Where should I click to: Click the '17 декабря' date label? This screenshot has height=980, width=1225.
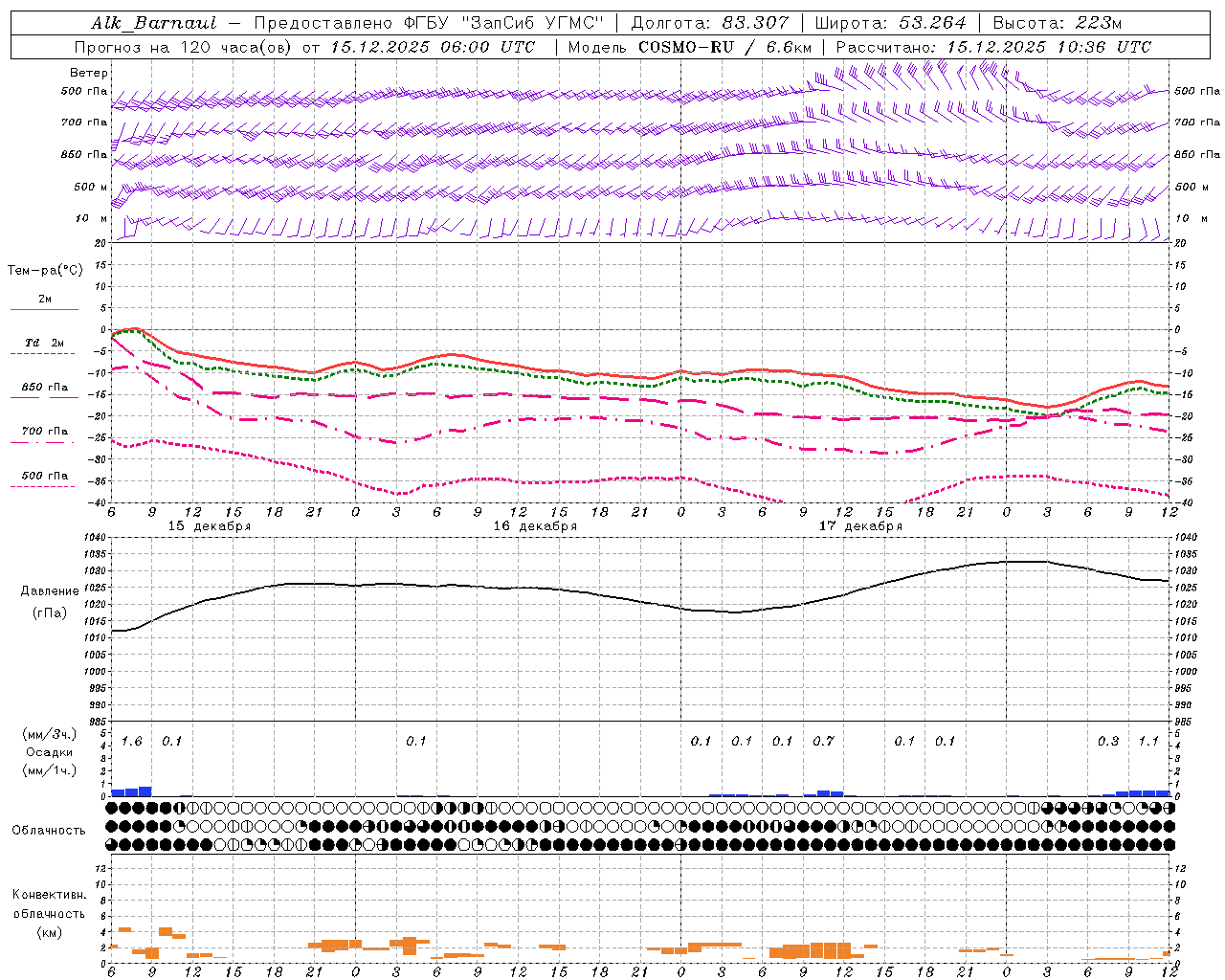(x=860, y=526)
